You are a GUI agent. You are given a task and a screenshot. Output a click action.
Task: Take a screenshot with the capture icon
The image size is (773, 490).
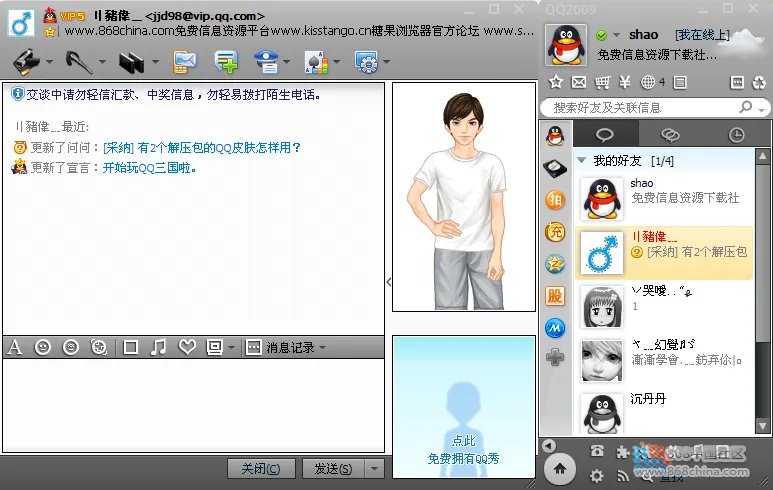click(x=215, y=348)
